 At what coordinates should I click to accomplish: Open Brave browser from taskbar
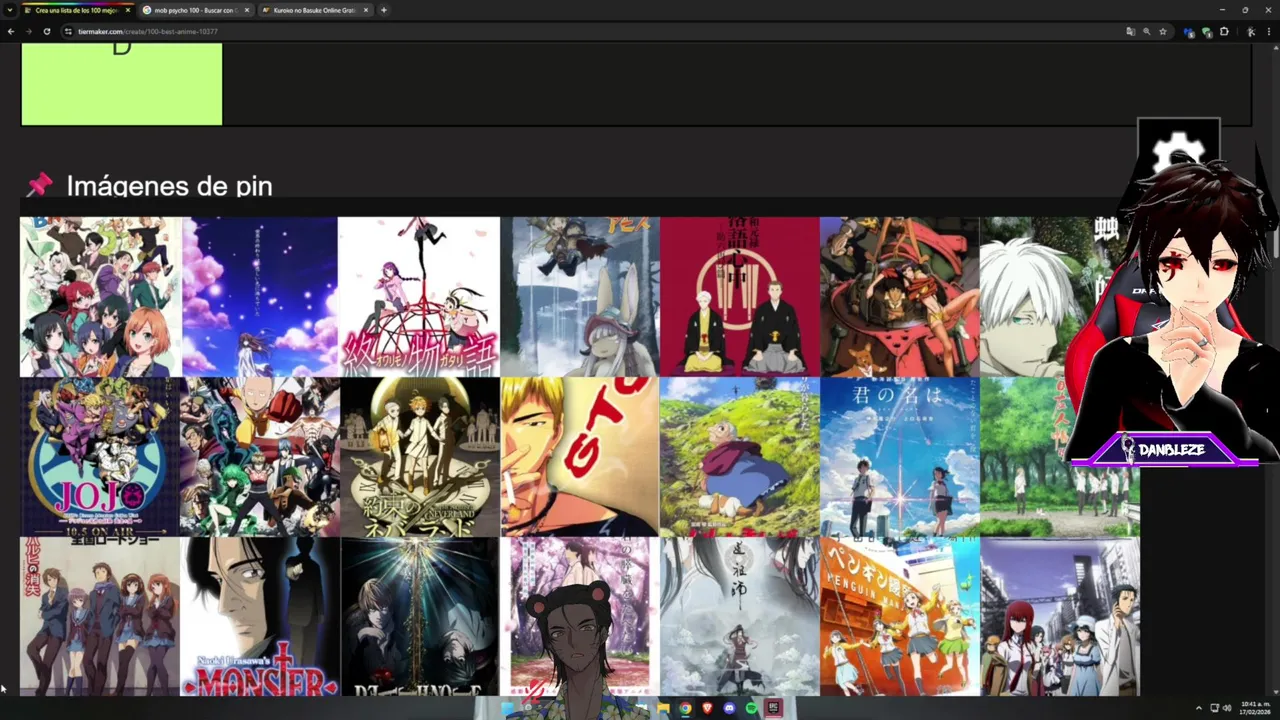point(707,708)
